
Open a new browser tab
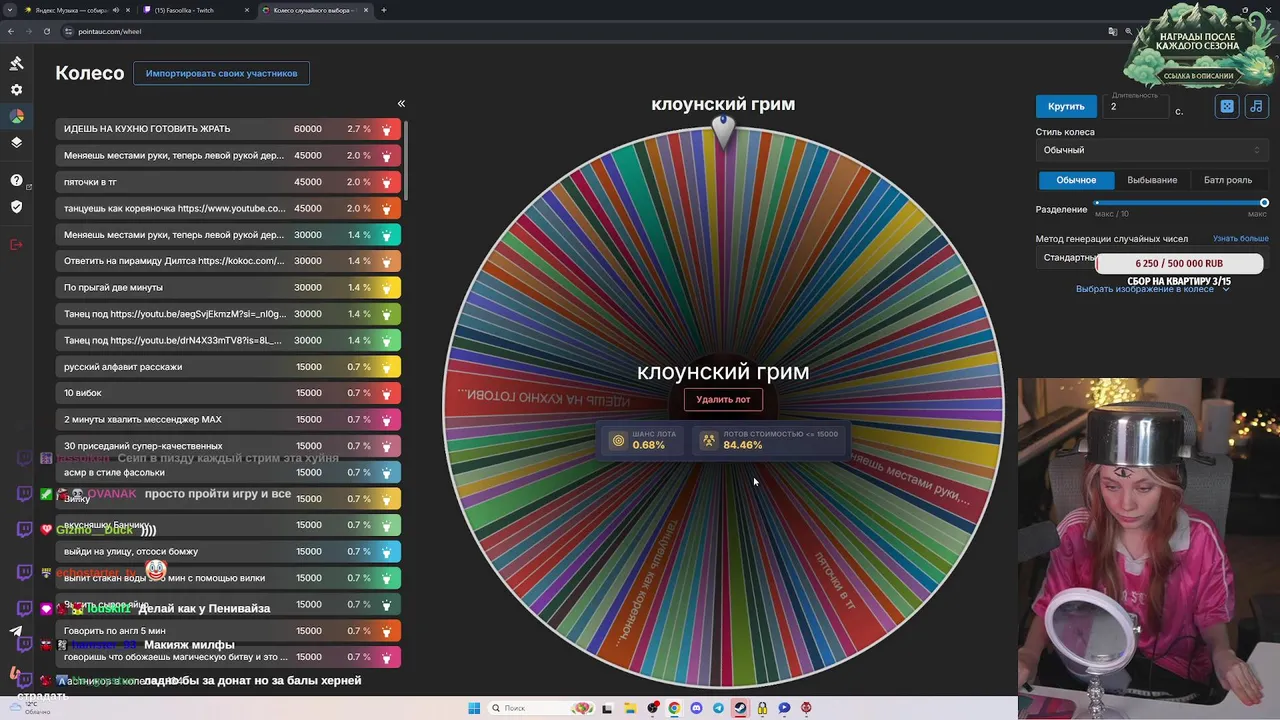tap(384, 10)
